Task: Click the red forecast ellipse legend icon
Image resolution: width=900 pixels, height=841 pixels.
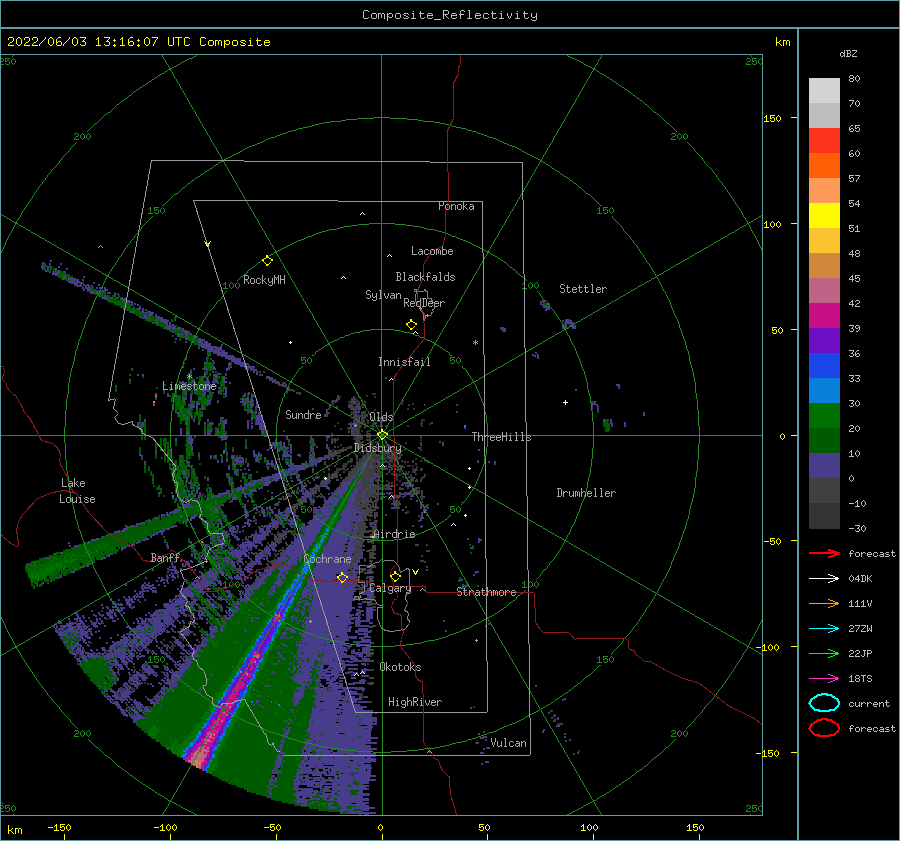Action: coord(824,728)
